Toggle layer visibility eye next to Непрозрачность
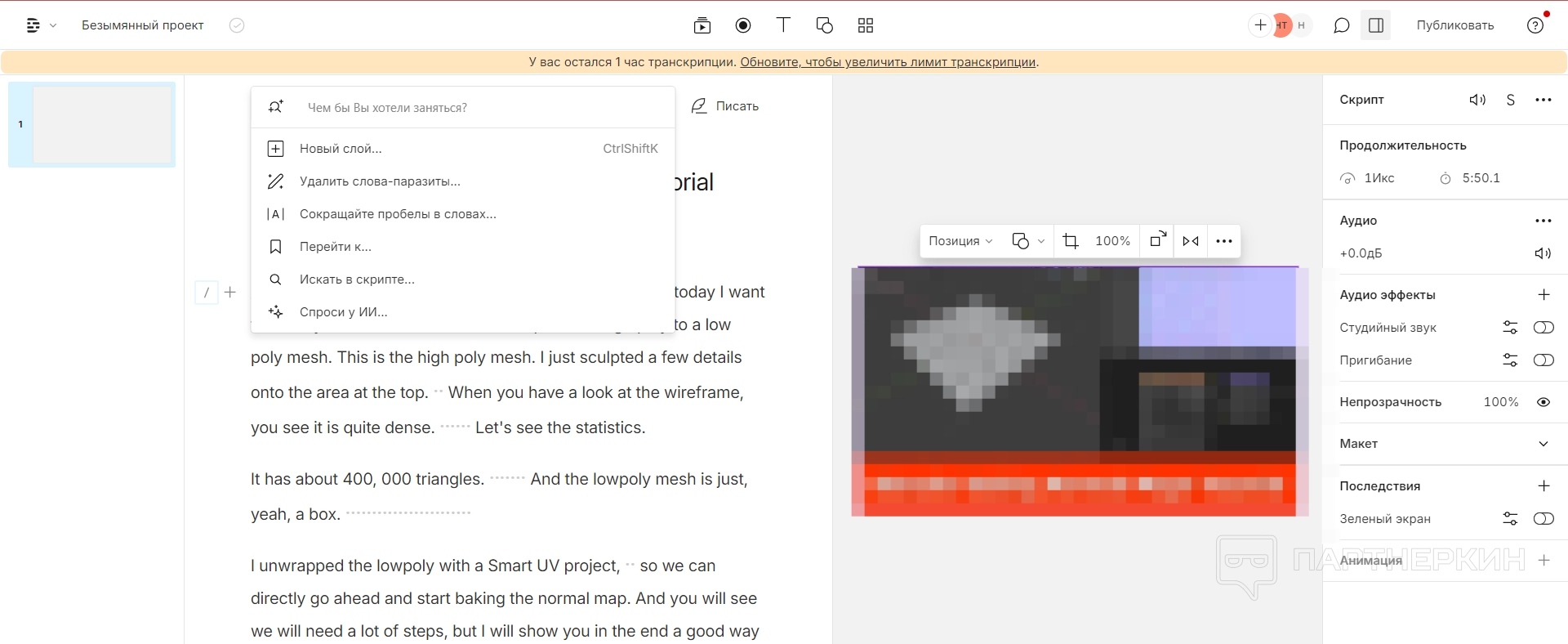The width and height of the screenshot is (1568, 644). [1543, 402]
